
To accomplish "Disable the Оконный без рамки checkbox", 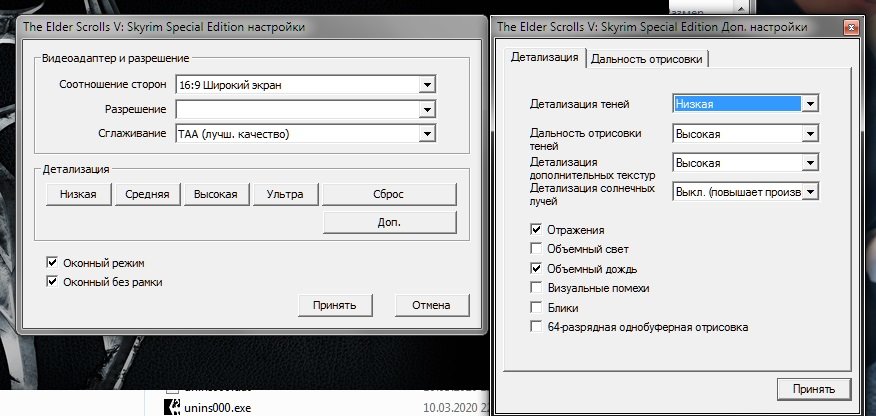I will click(52, 282).
